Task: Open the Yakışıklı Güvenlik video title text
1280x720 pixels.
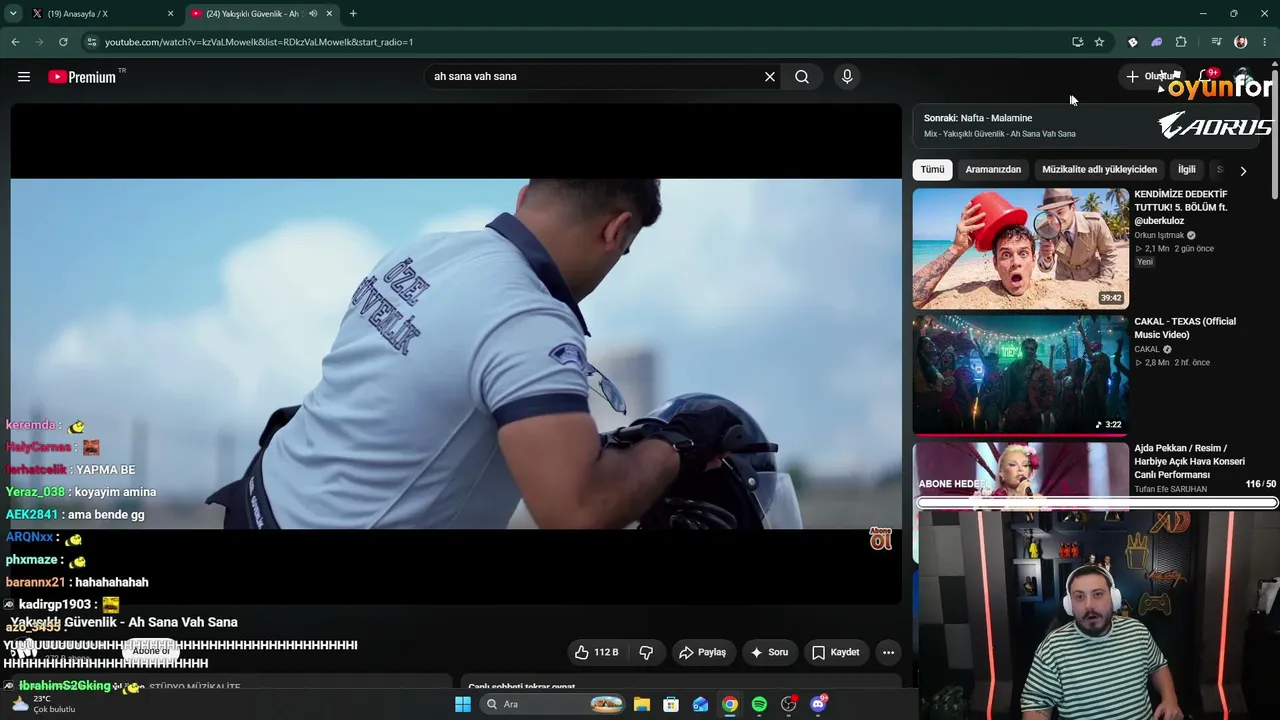Action: (x=124, y=622)
